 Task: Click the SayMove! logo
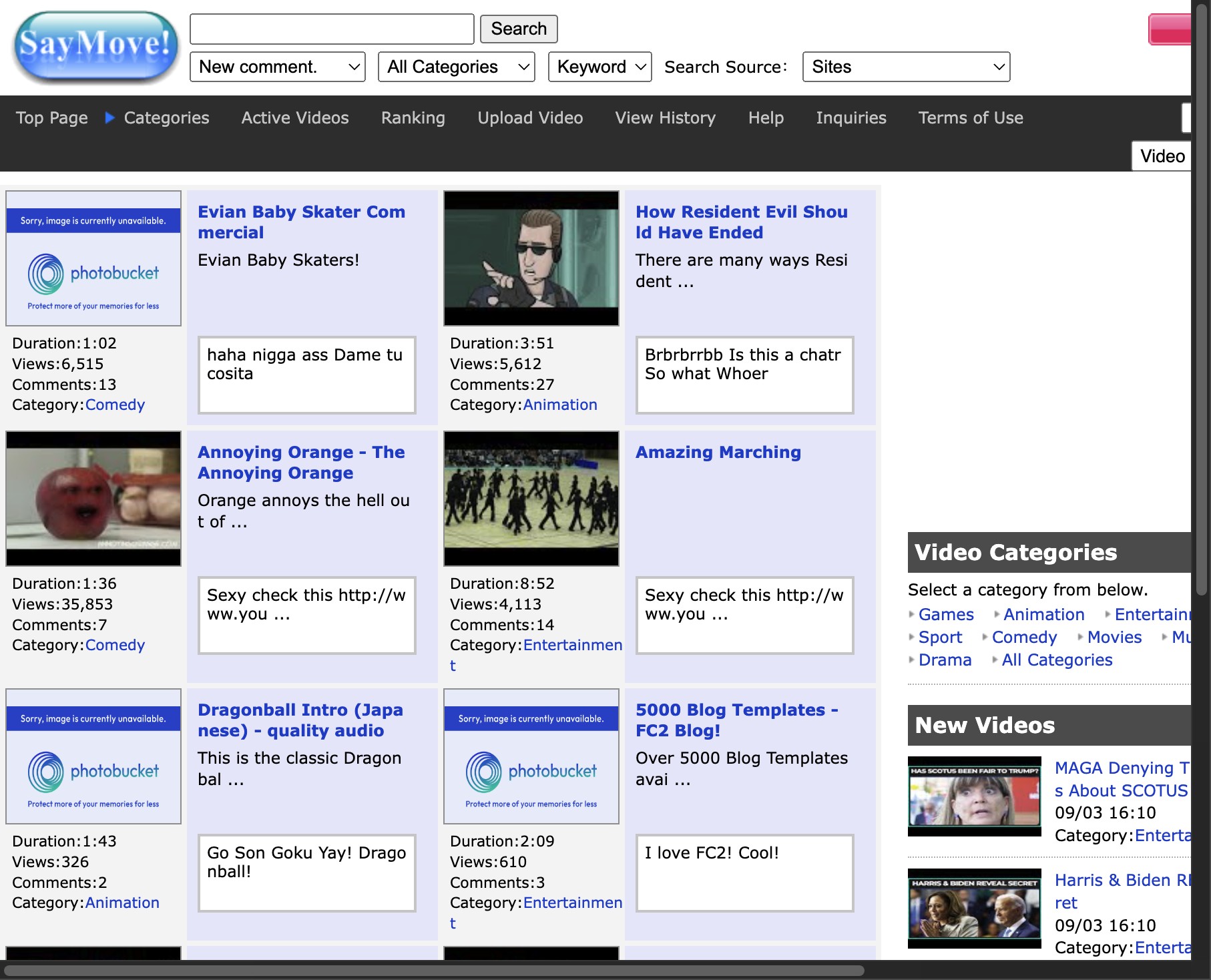tap(96, 47)
